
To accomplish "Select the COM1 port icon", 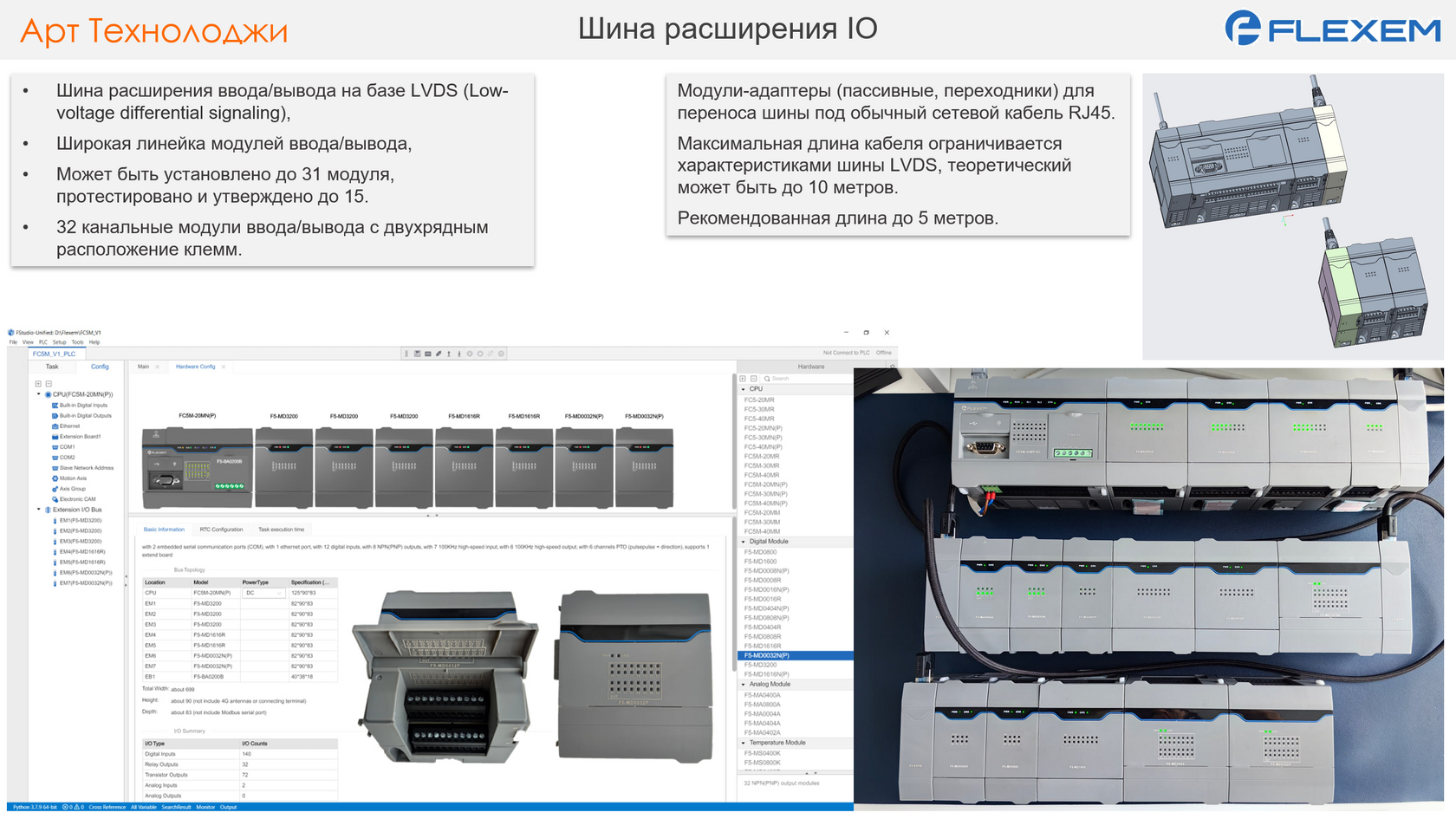I will pos(55,447).
